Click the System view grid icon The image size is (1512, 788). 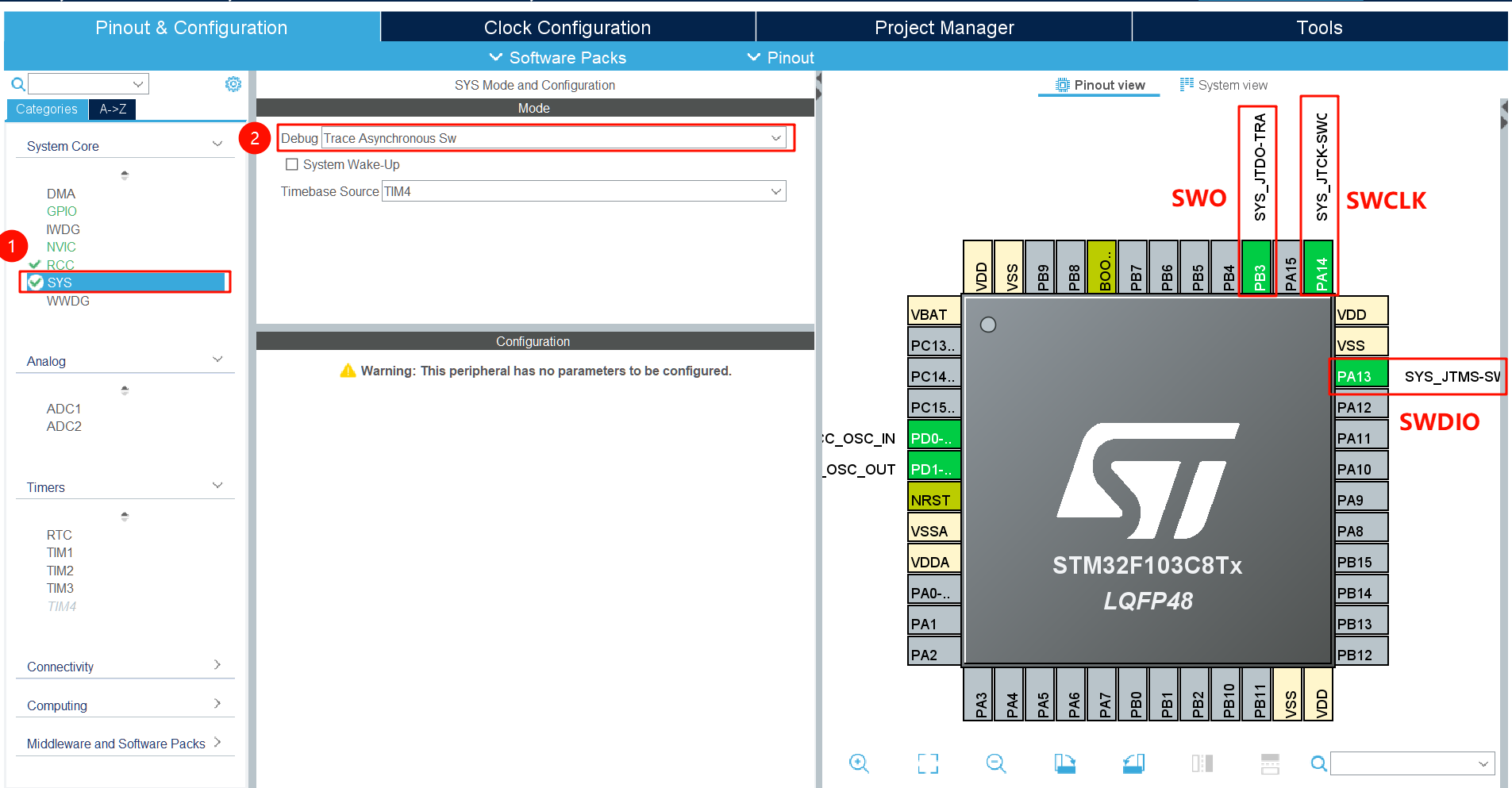[x=1187, y=84]
